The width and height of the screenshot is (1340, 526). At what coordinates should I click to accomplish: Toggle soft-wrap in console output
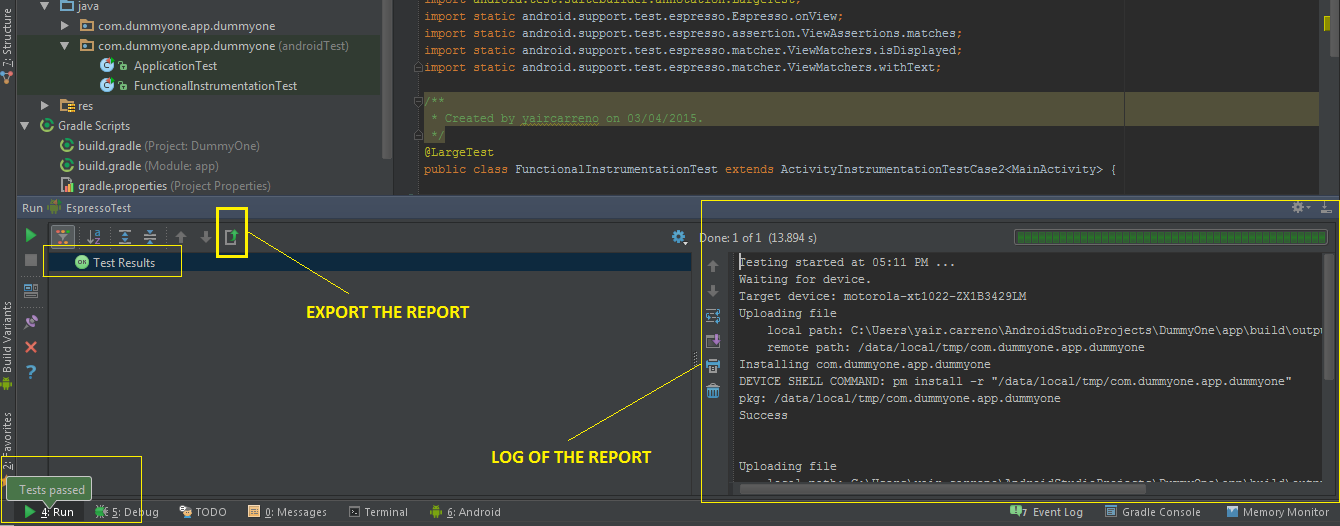(713, 316)
